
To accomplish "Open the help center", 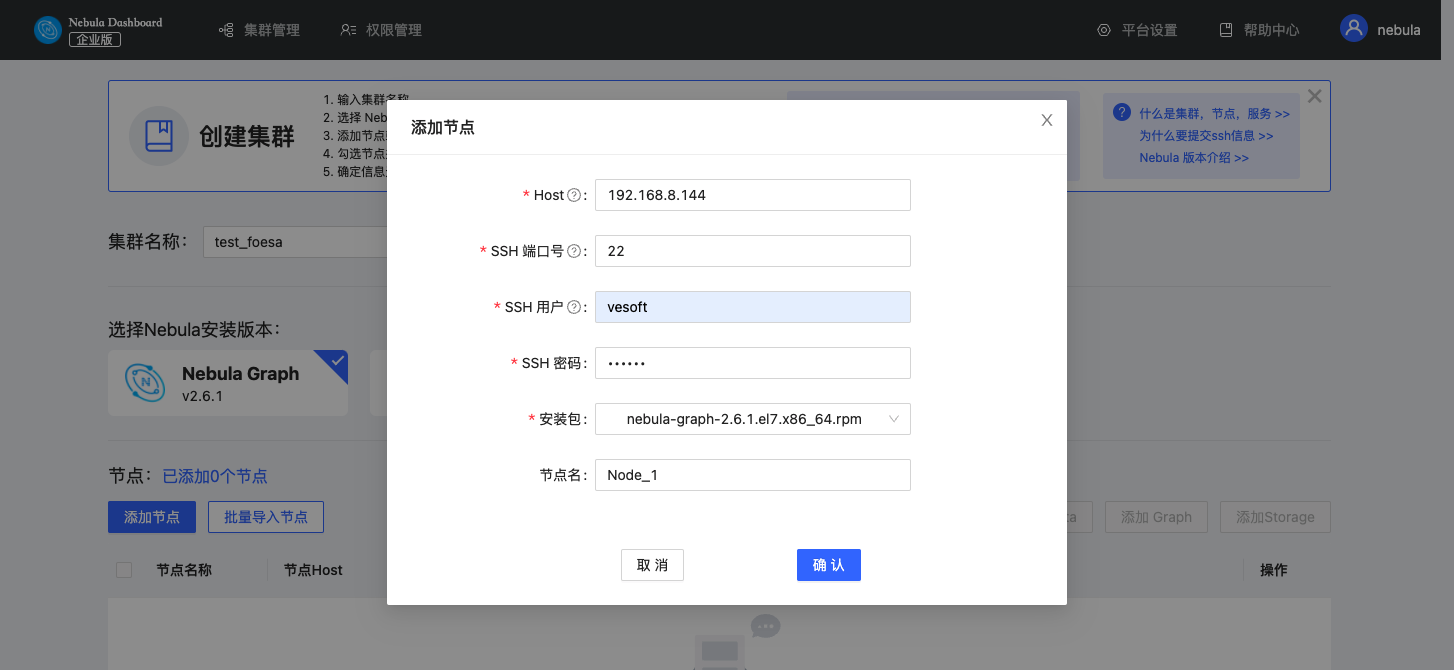I will [1260, 30].
